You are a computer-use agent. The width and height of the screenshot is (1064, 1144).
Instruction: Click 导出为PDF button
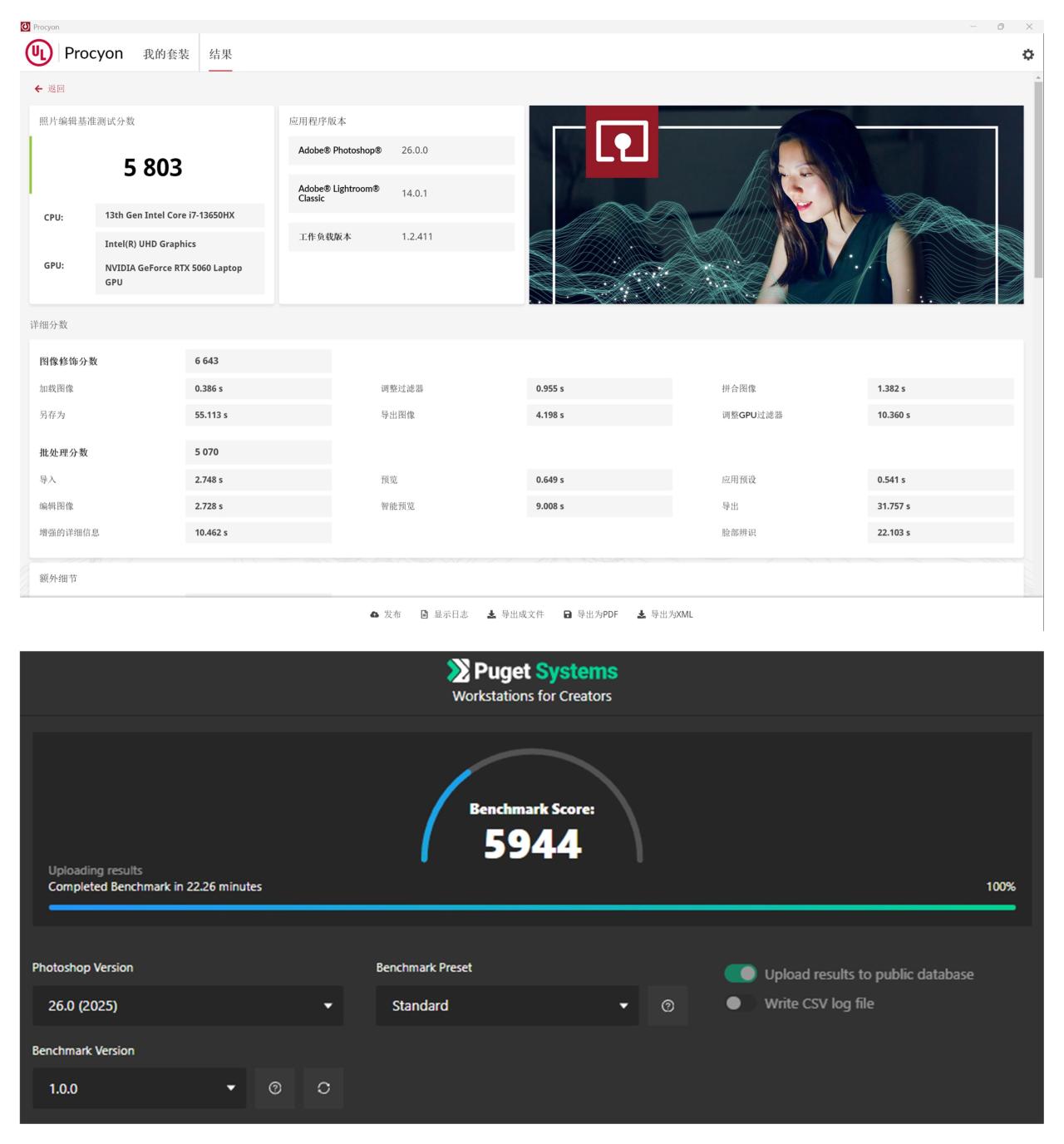591,614
